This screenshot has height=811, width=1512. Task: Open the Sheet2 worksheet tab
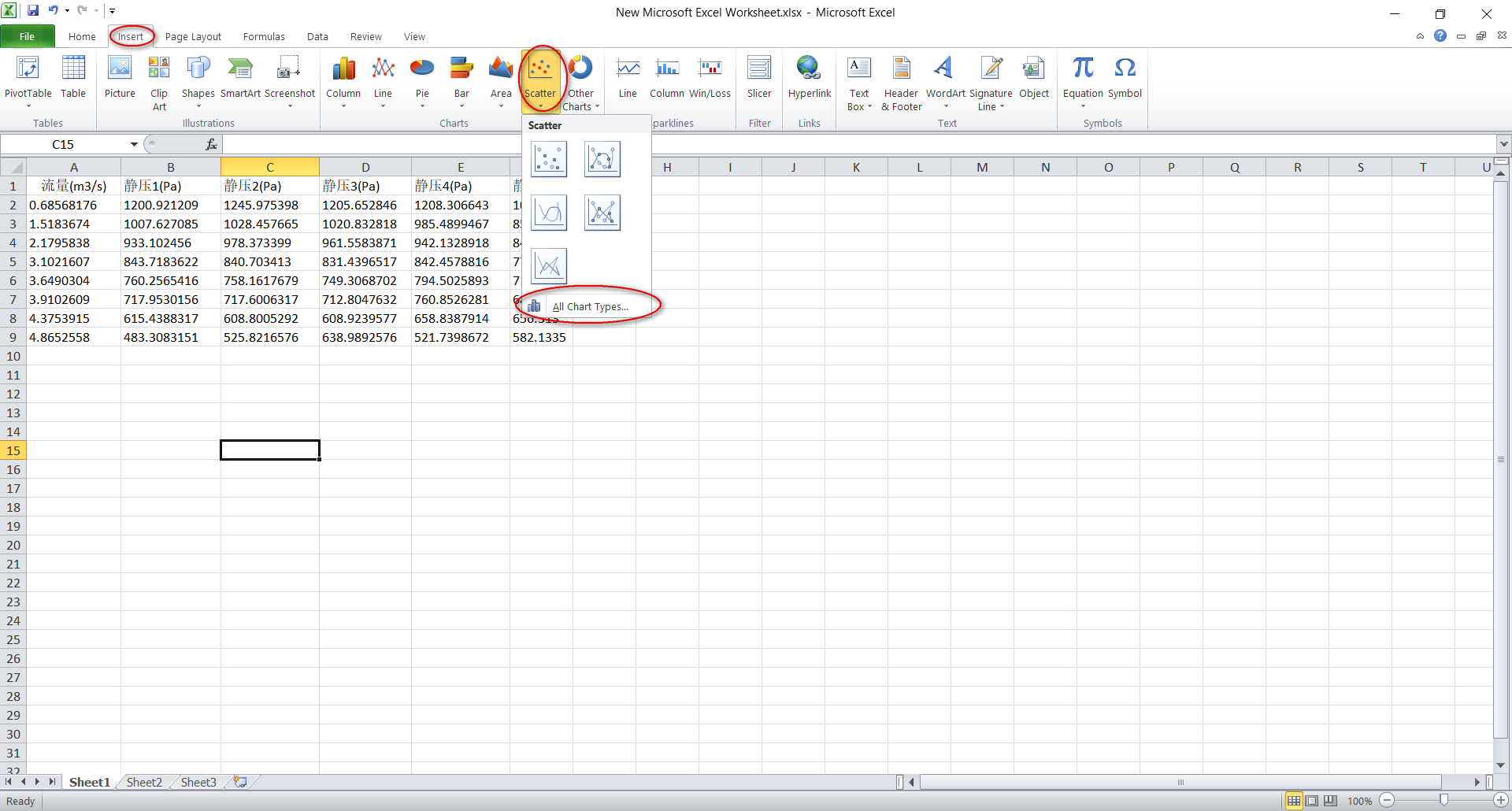(x=143, y=782)
